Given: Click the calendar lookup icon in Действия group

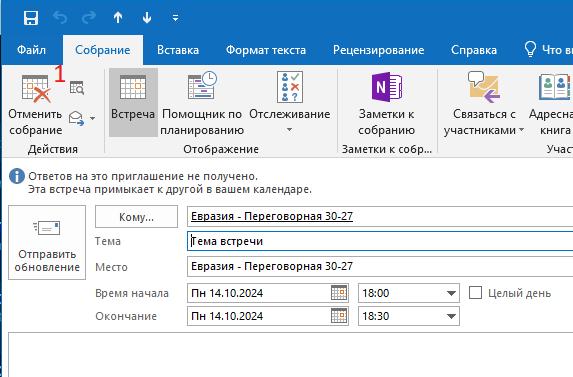Looking at the screenshot, I should pyautogui.click(x=77, y=88).
